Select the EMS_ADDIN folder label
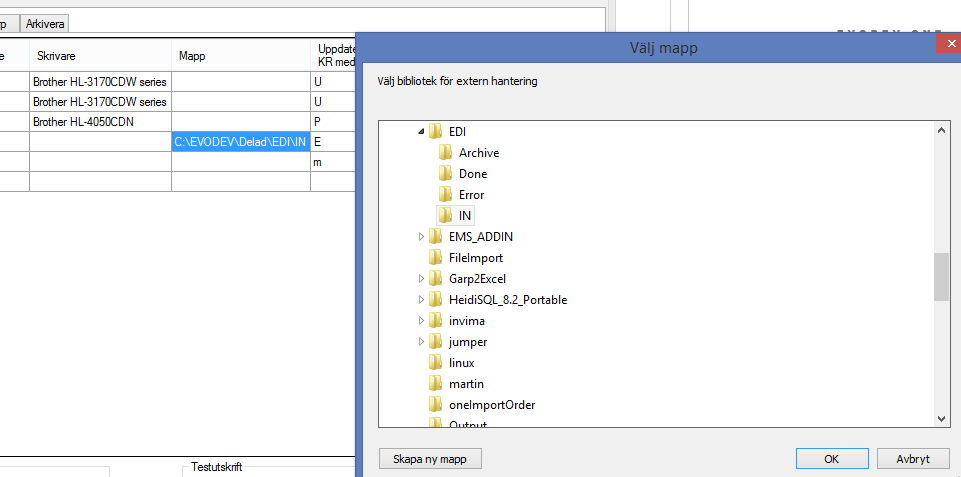 480,237
